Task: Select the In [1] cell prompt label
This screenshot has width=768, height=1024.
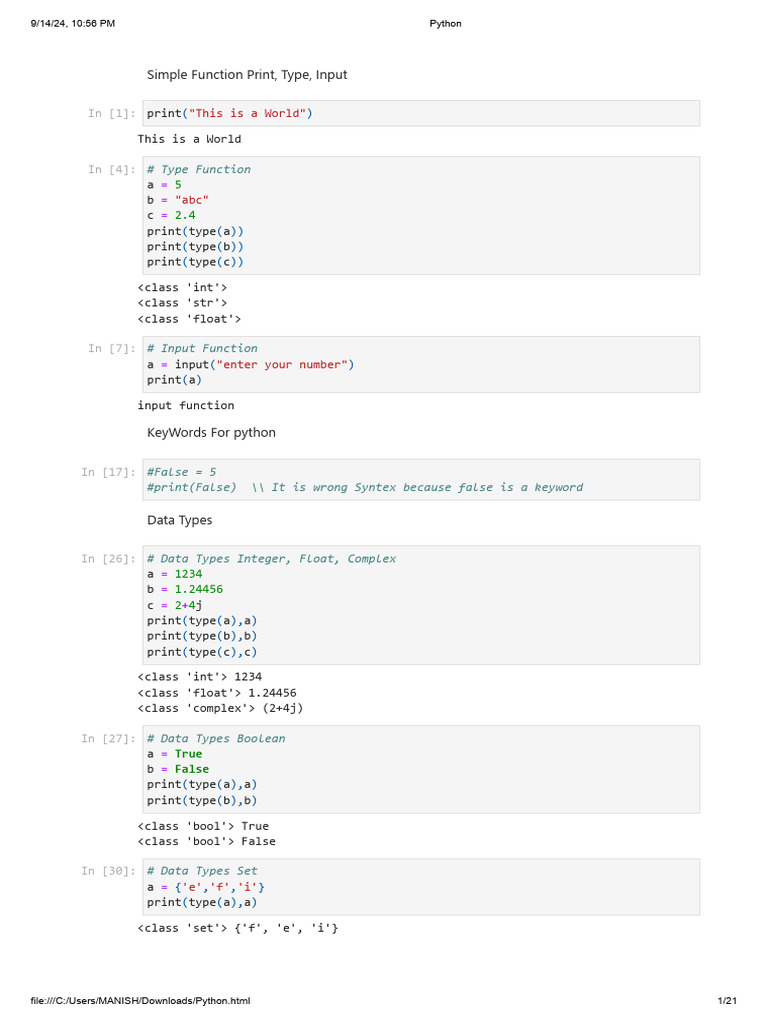Action: coord(112,114)
